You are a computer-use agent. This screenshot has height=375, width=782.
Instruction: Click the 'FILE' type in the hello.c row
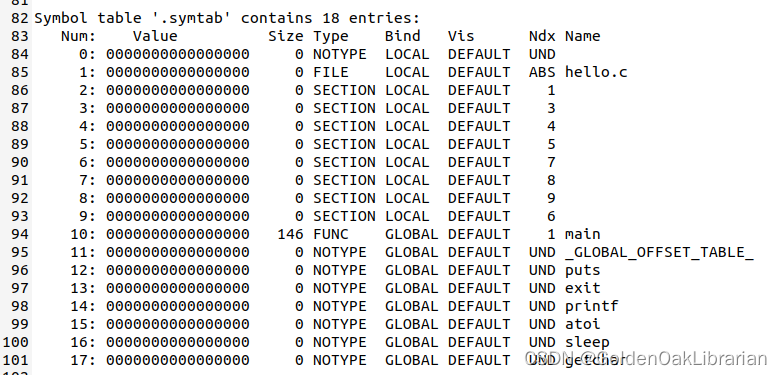(x=331, y=72)
